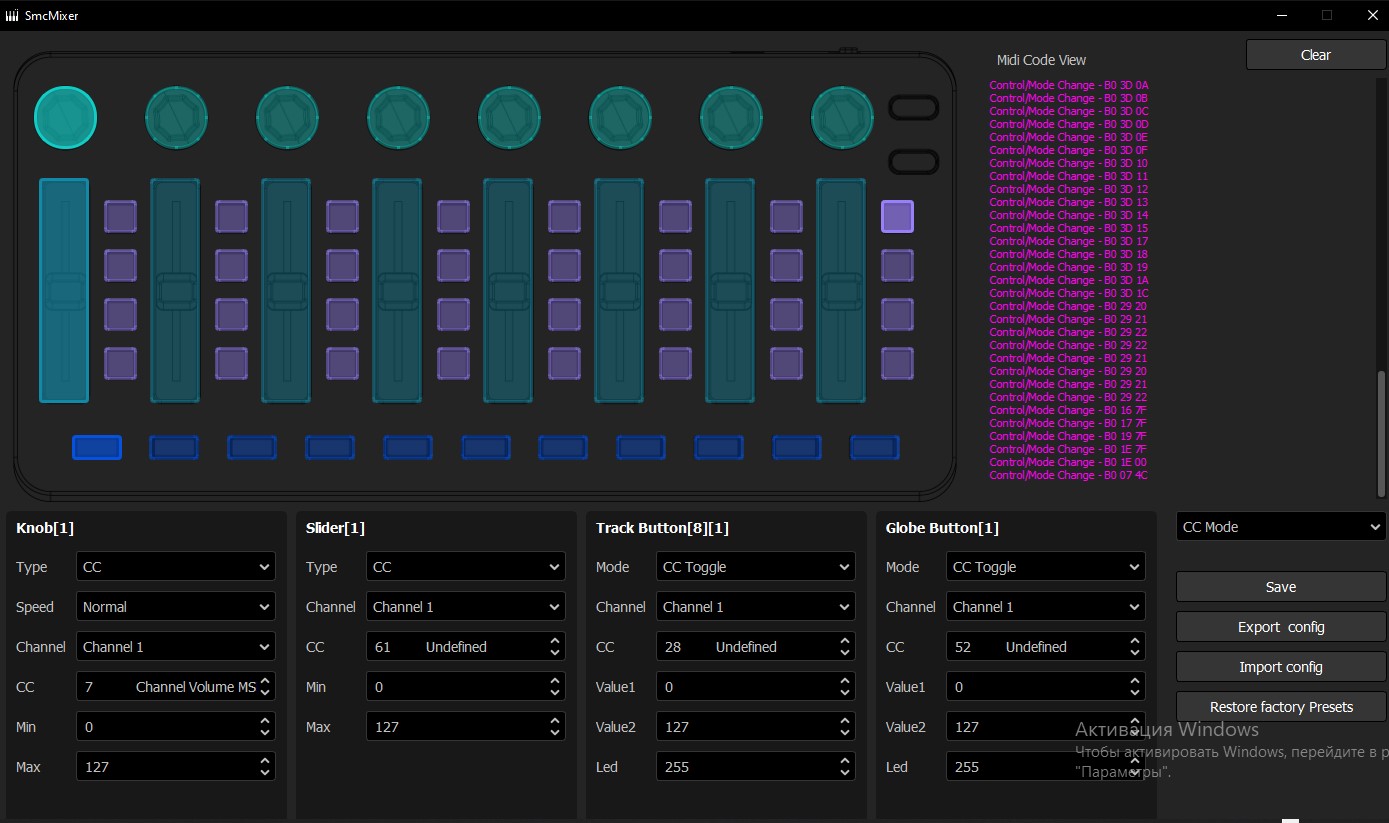Toggle the top track button beside first slider
The height and width of the screenshot is (823, 1389).
pyautogui.click(x=121, y=216)
